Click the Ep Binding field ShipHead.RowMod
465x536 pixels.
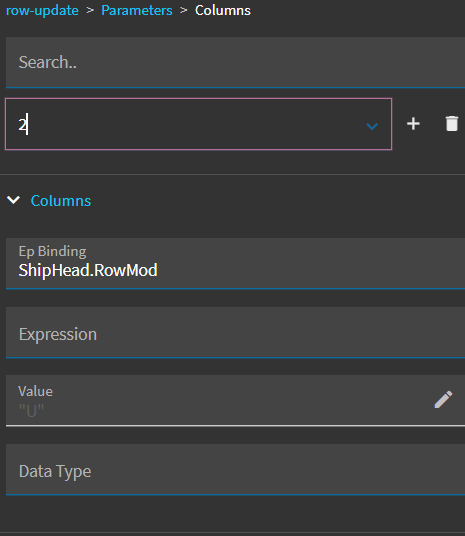point(235,264)
